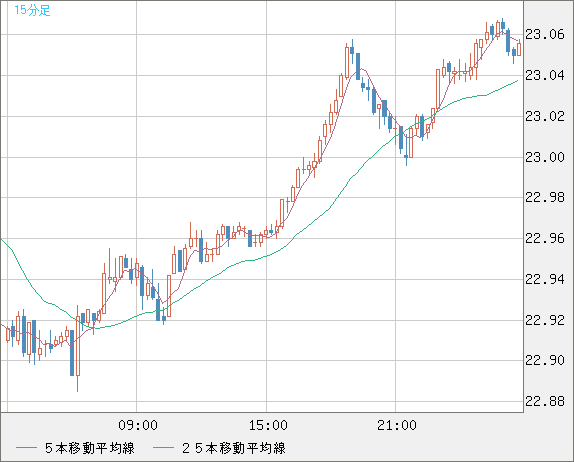Click the 23.00 price axis label
Image resolution: width=574 pixels, height=462 pixels.
pyautogui.click(x=545, y=157)
